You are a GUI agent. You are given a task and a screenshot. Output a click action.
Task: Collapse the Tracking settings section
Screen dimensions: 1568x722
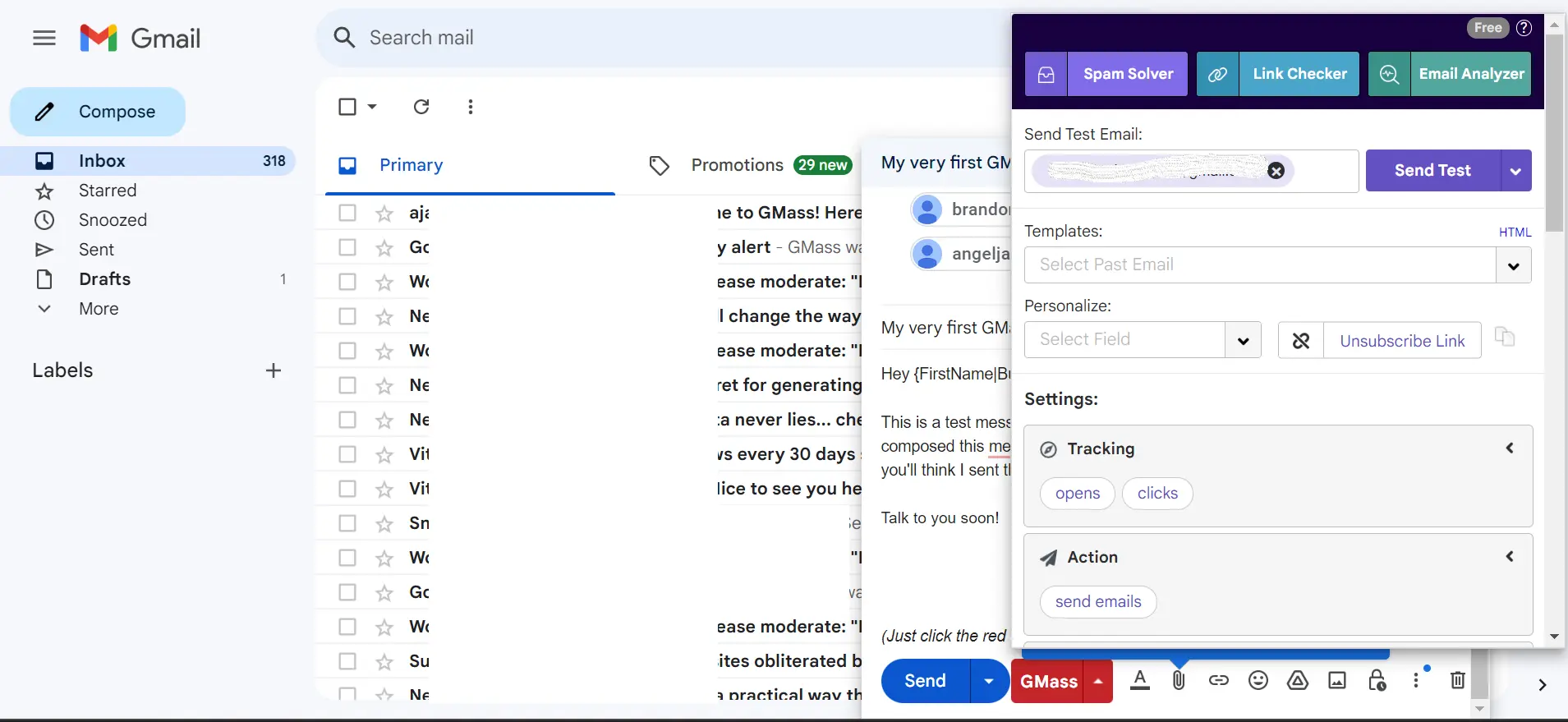pos(1510,448)
